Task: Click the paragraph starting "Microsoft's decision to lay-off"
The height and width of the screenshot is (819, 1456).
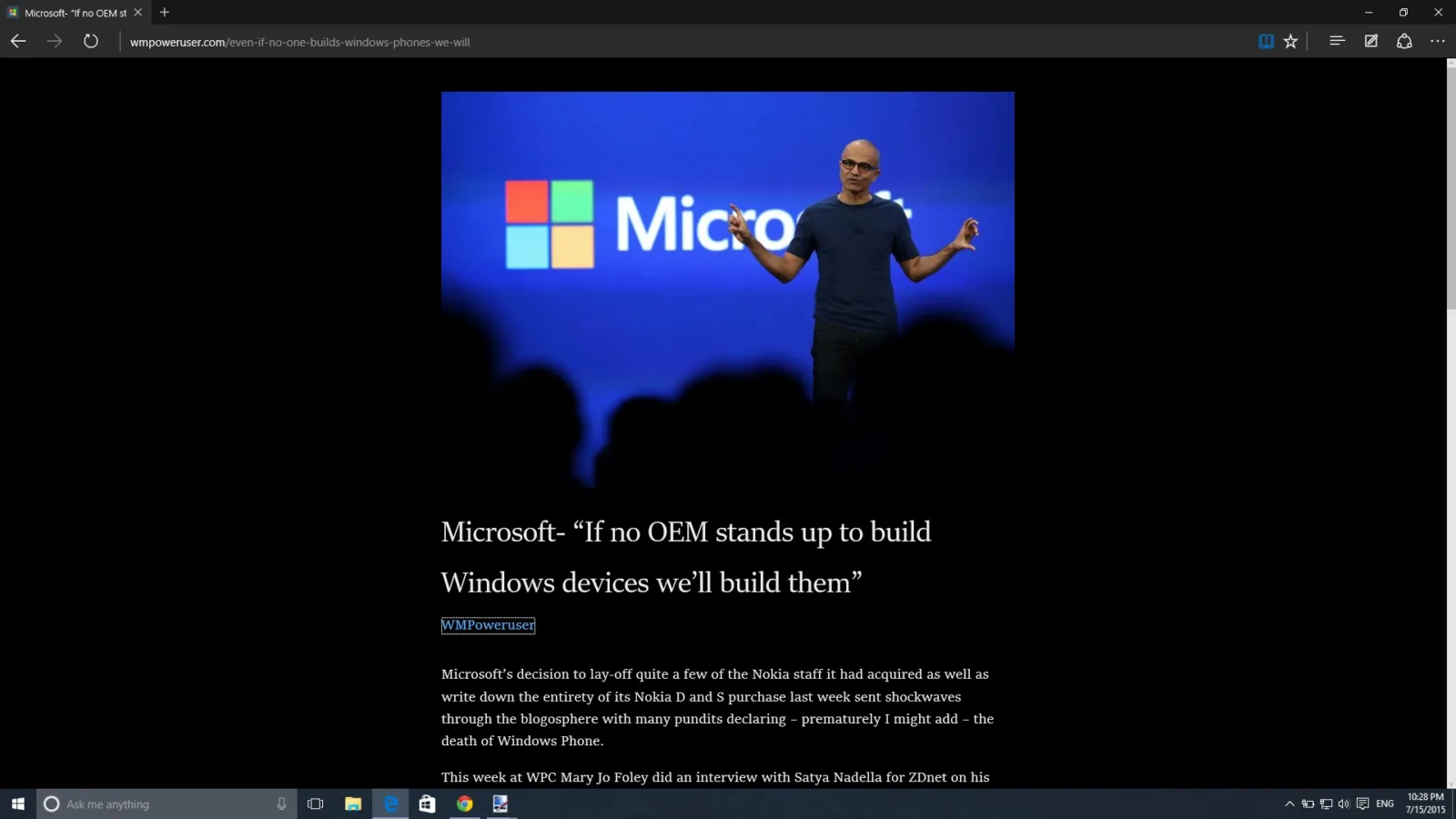Action: coord(717,707)
